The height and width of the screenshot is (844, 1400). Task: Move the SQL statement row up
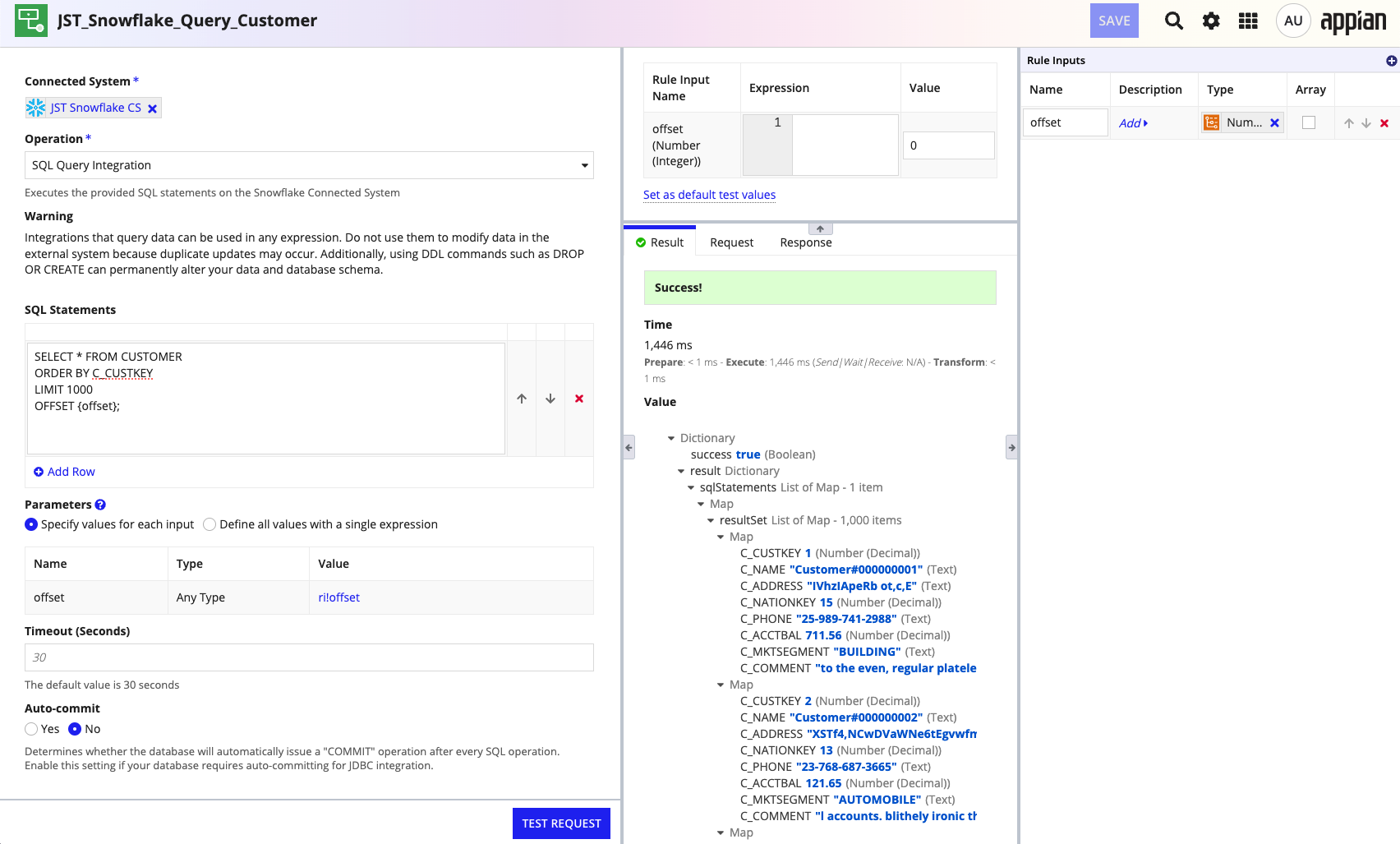(522, 399)
